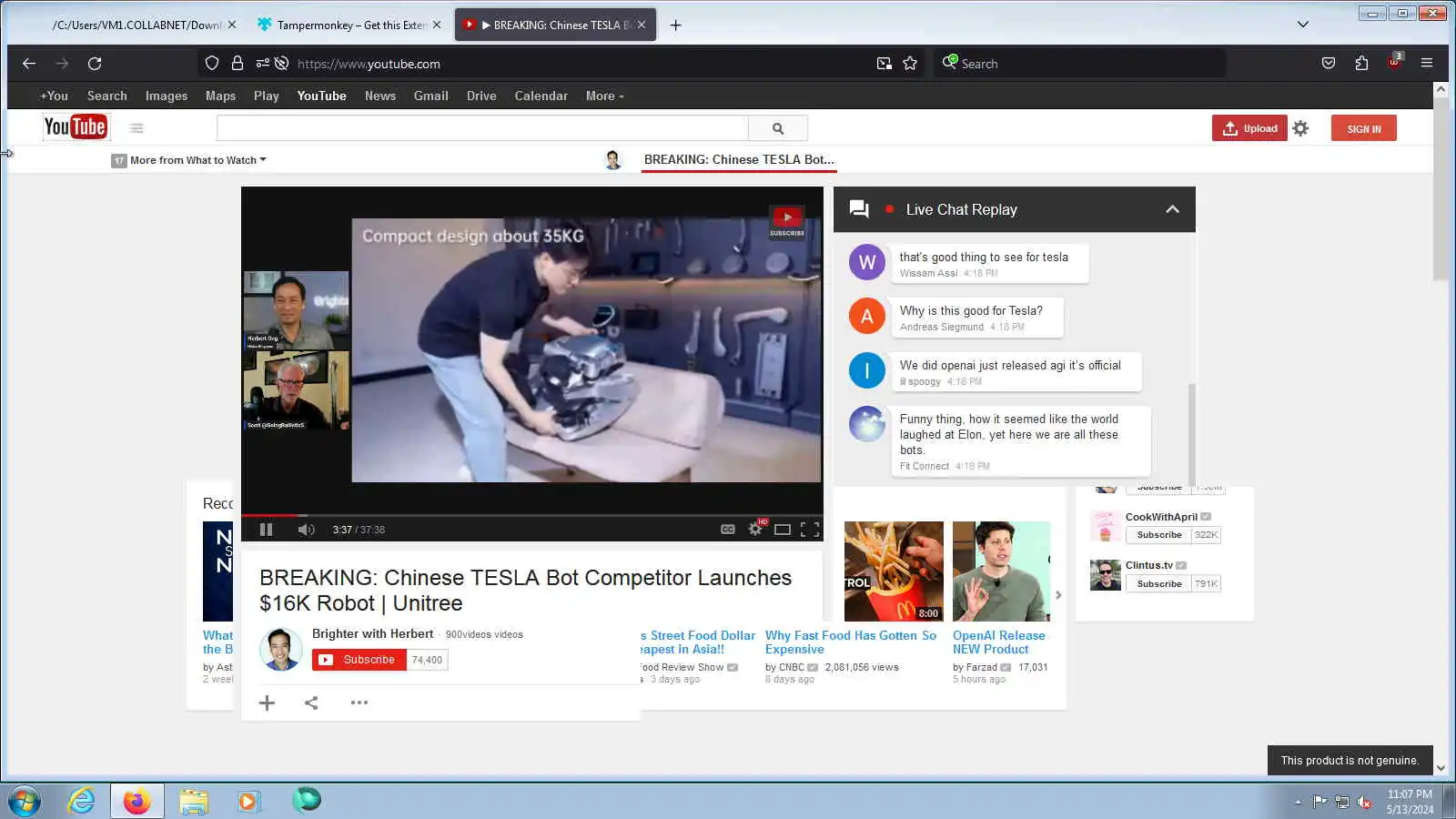Image resolution: width=1456 pixels, height=819 pixels.
Task: Subscribe to CookWithApril channel
Action: coord(1158,535)
